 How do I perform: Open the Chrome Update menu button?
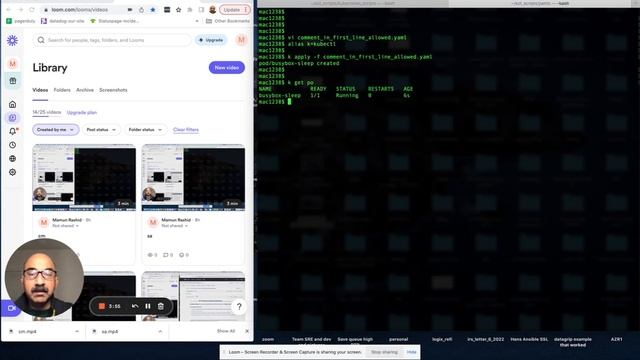235,9
